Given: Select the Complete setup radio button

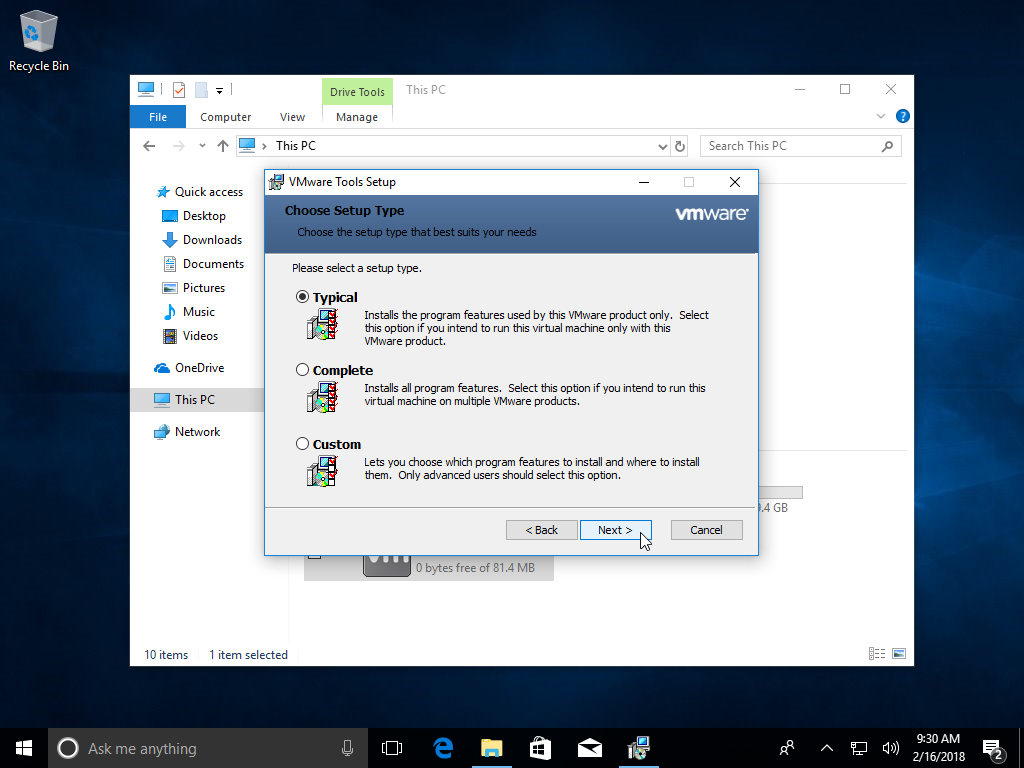Looking at the screenshot, I should coord(303,370).
